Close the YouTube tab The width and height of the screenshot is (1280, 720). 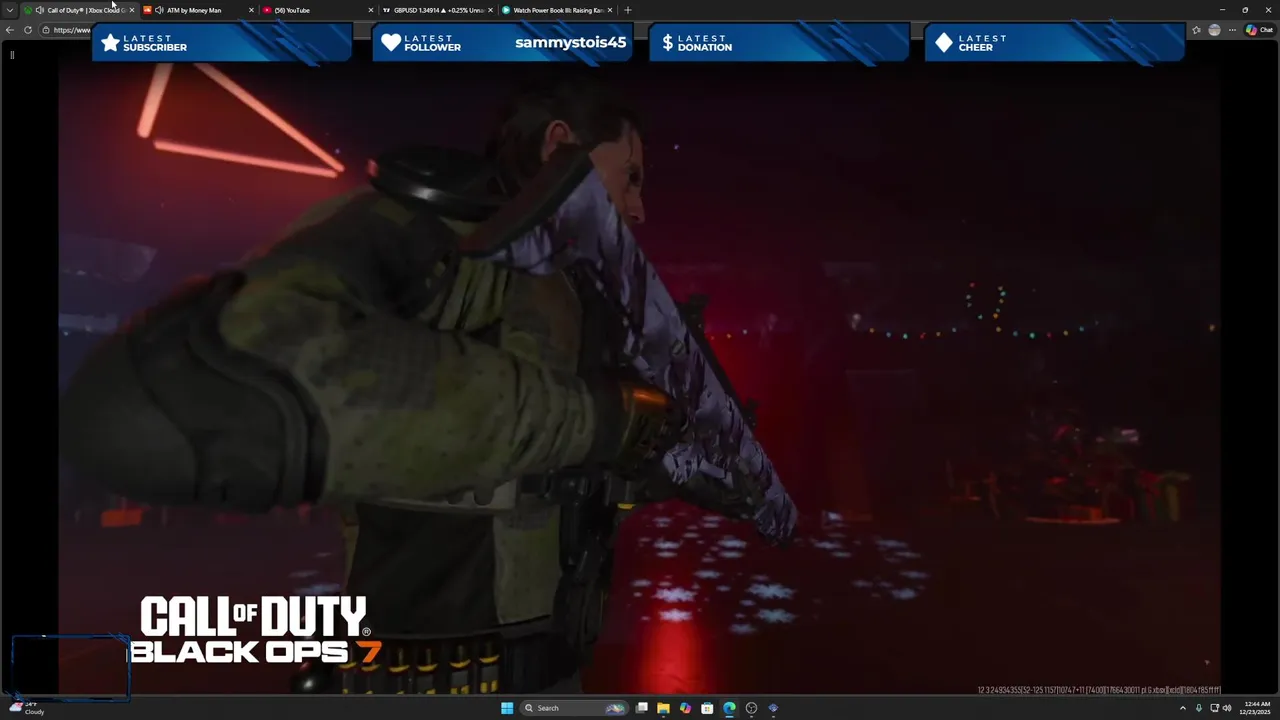[371, 10]
